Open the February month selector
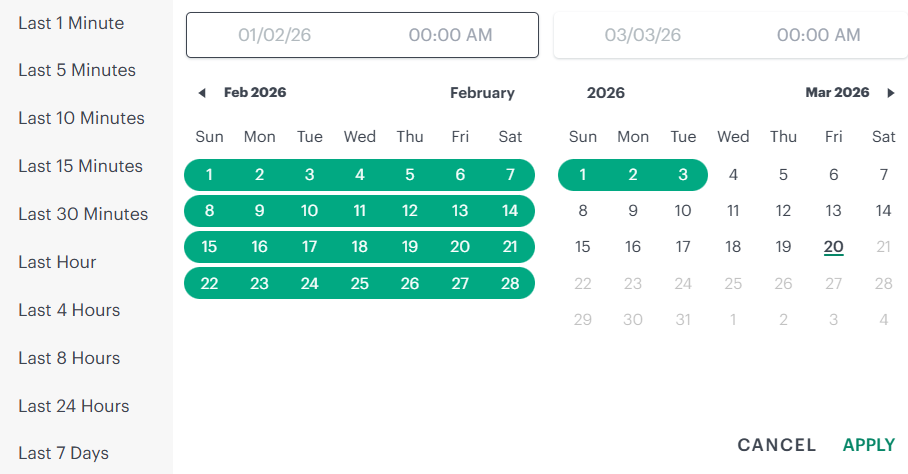 pos(482,93)
